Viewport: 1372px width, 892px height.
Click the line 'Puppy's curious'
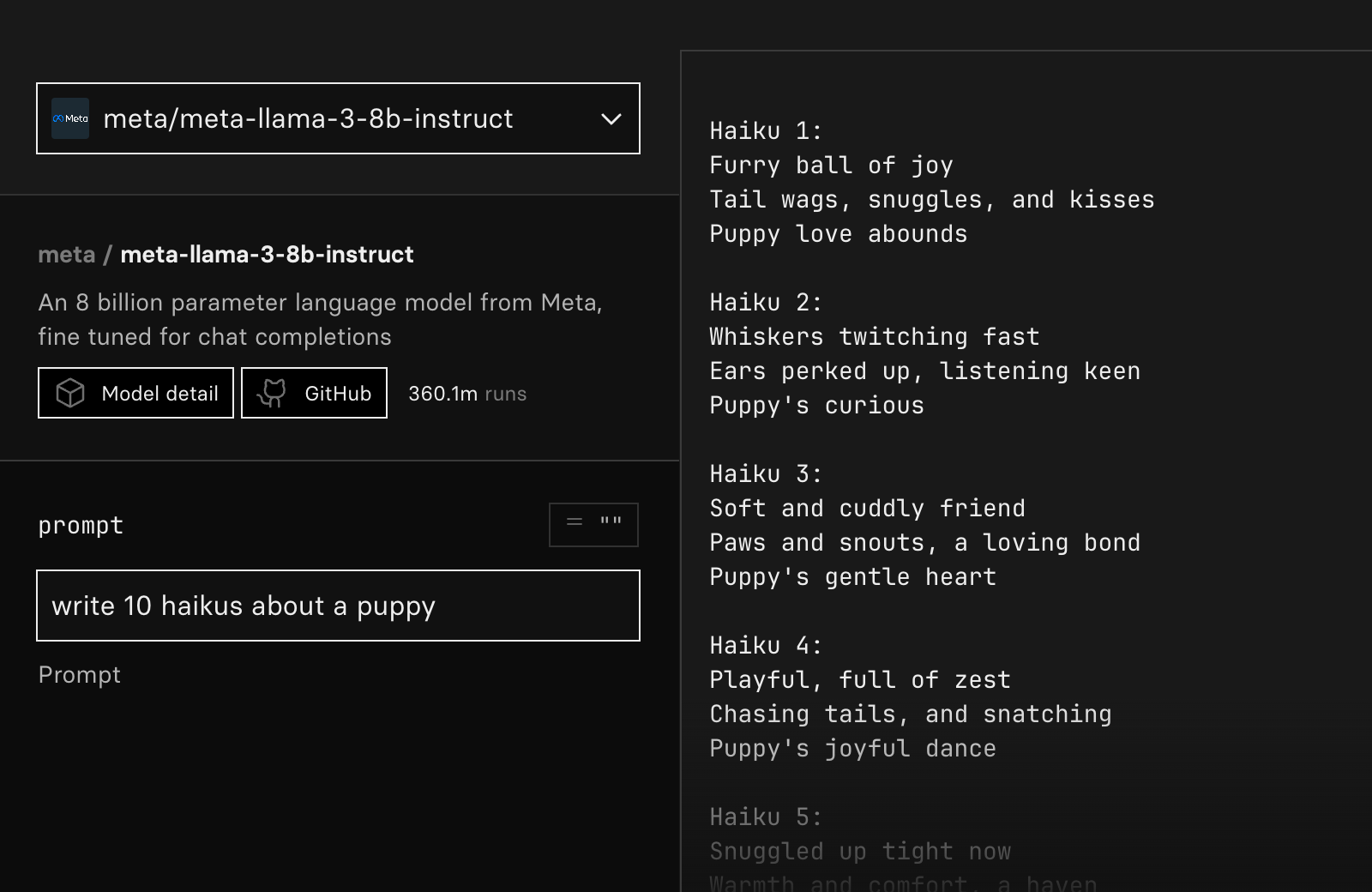(816, 405)
